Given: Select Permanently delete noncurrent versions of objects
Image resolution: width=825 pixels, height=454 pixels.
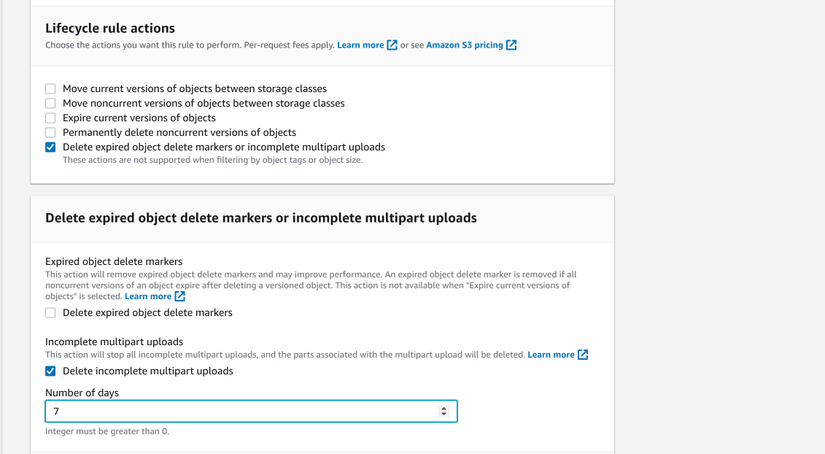Looking at the screenshot, I should [x=50, y=132].
